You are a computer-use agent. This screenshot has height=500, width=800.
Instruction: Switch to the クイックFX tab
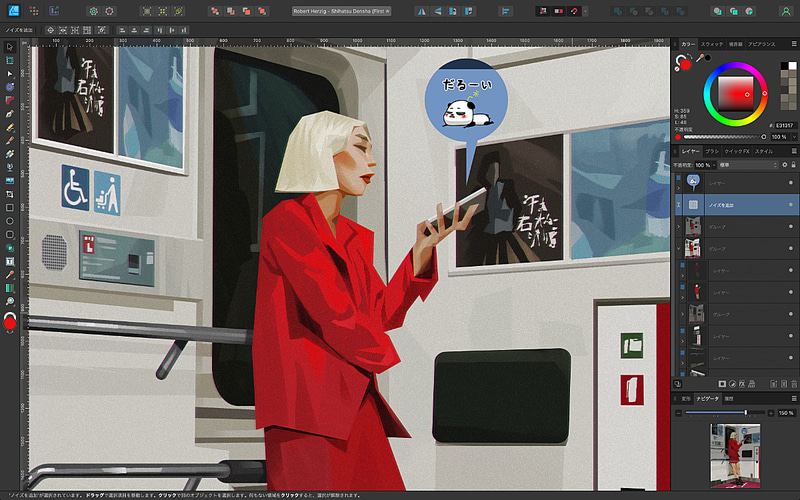pyautogui.click(x=737, y=152)
